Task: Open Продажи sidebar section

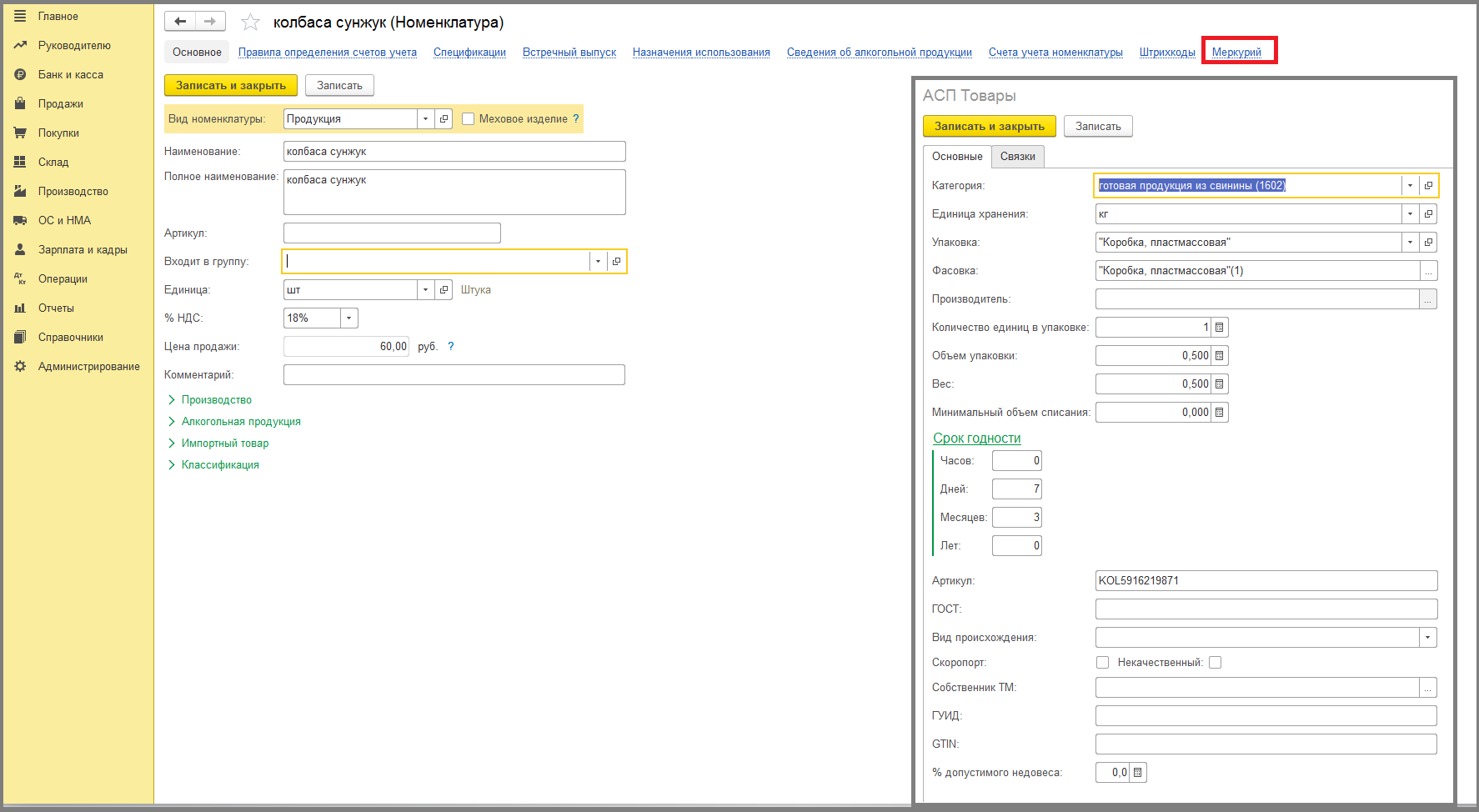Action: tap(61, 103)
